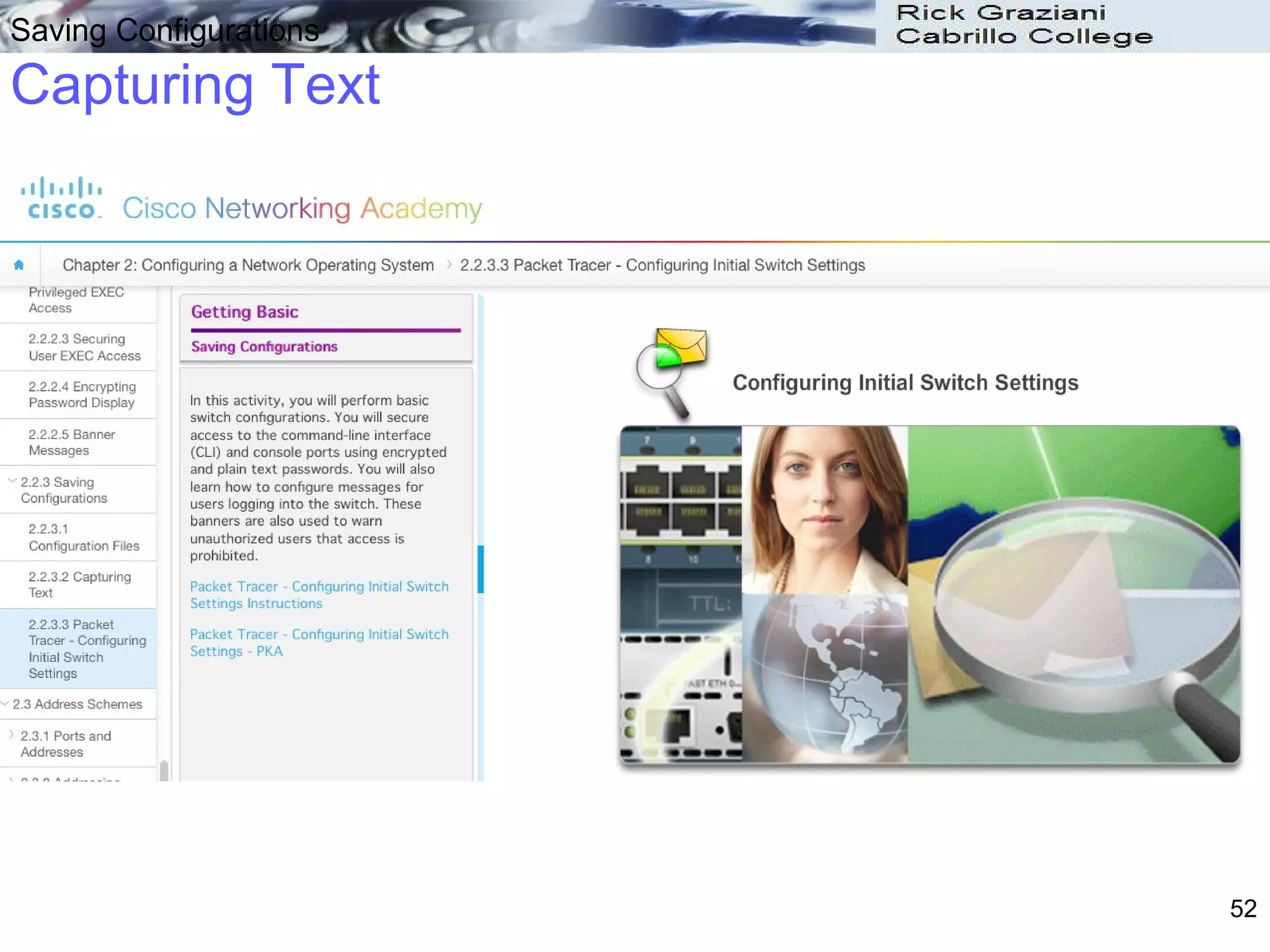The width and height of the screenshot is (1270, 952).
Task: Select 2.3 Address Schemes section
Action: click(x=78, y=704)
